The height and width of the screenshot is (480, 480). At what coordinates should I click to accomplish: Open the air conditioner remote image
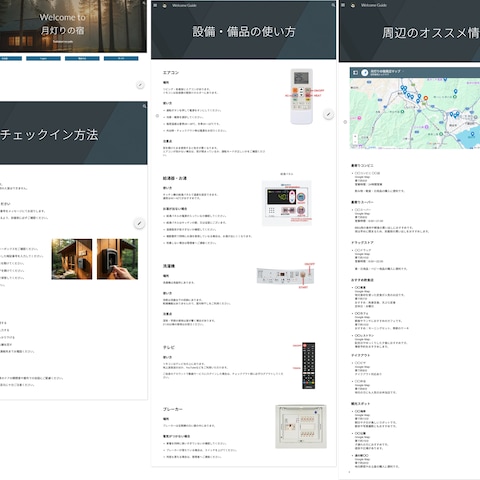pyautogui.click(x=302, y=96)
